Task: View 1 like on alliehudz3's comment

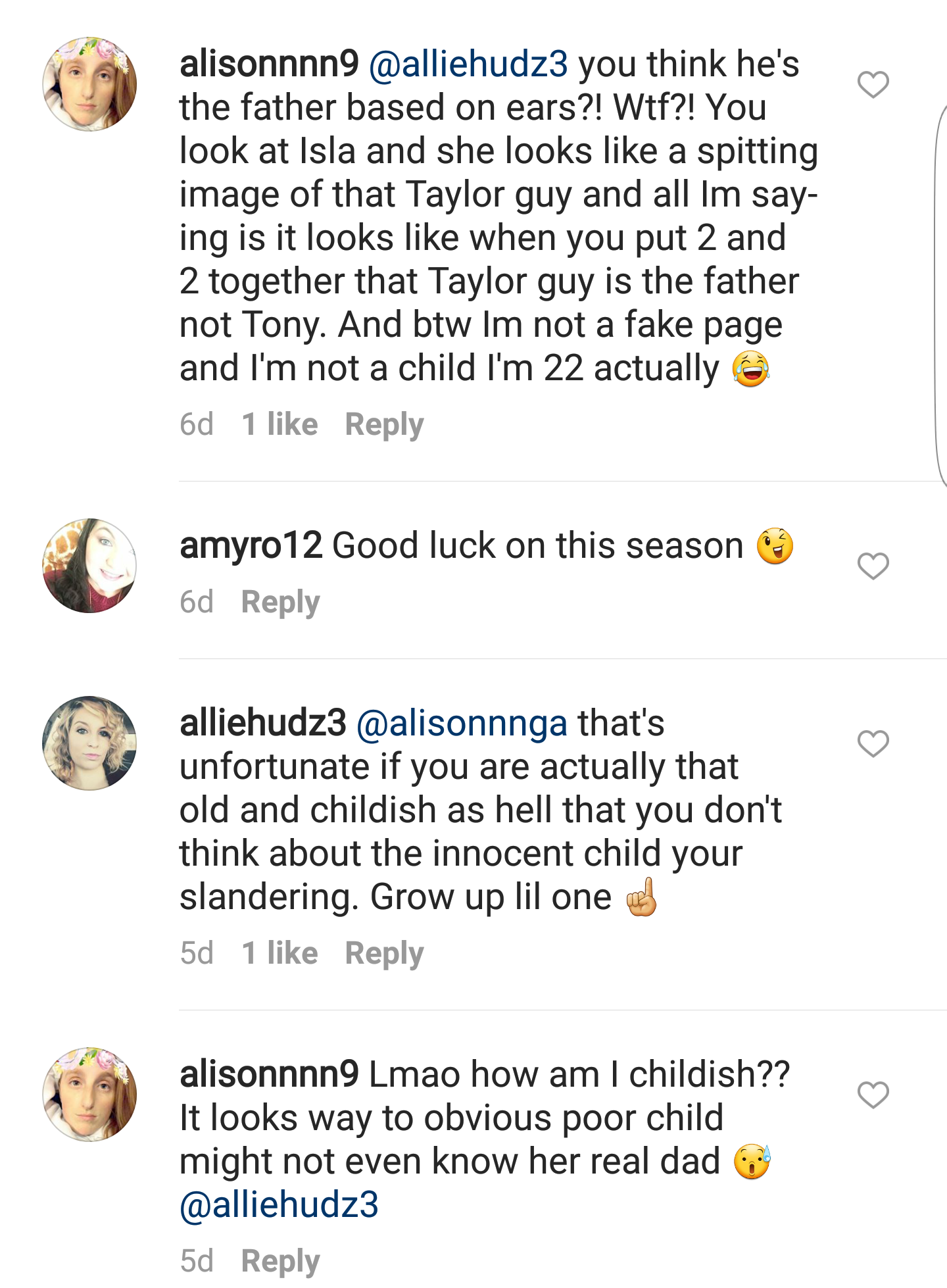Action: [x=279, y=953]
